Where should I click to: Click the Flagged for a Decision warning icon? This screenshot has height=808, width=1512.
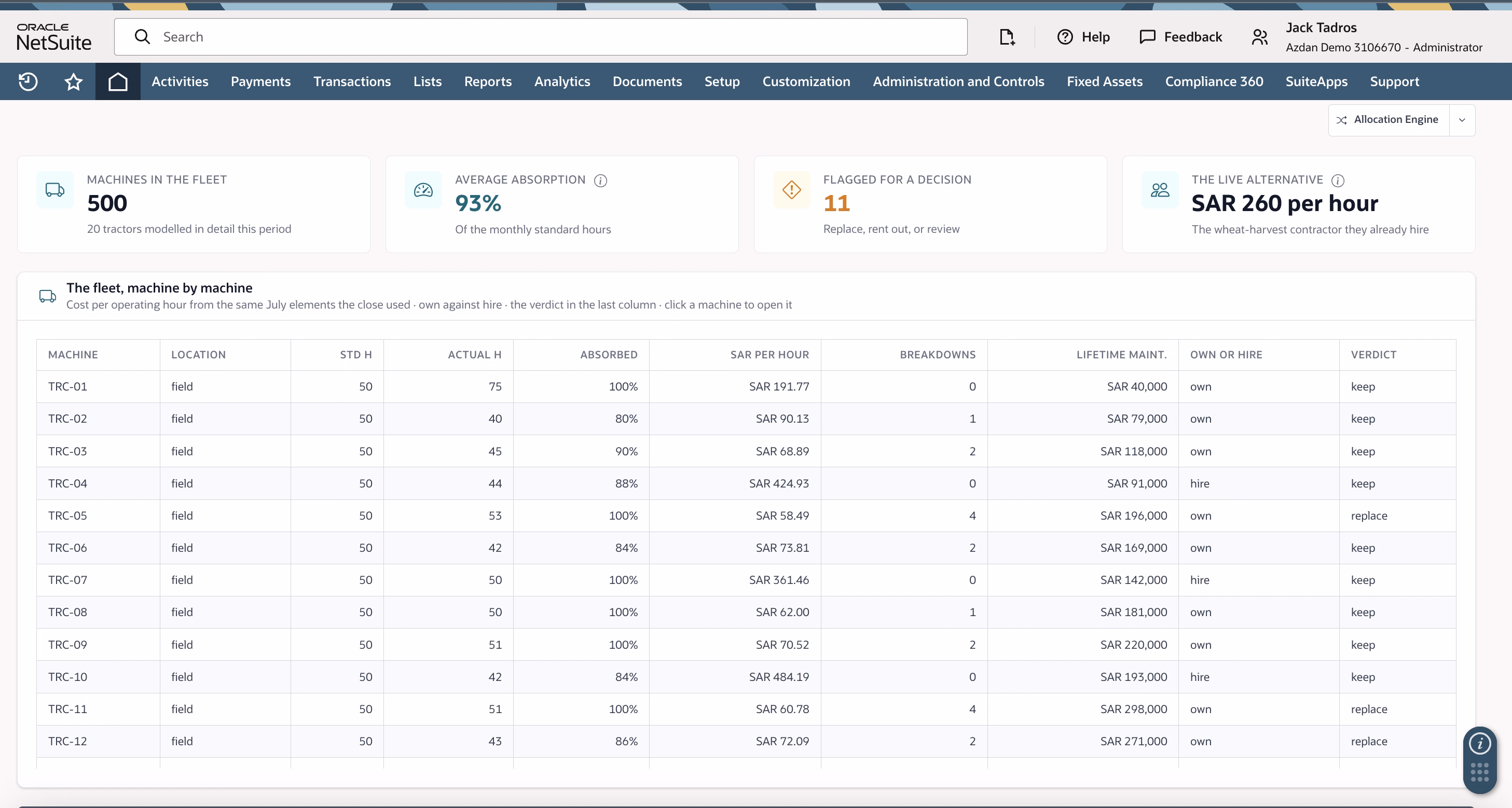791,189
